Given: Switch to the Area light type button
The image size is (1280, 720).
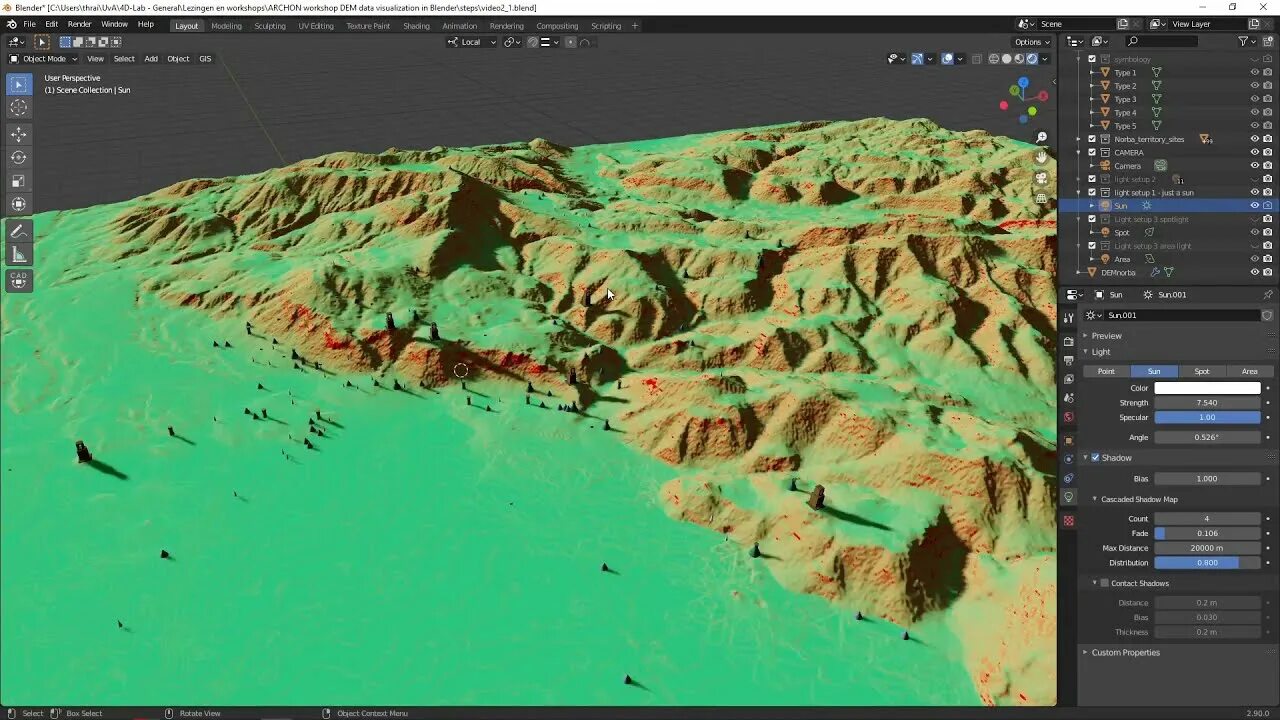Looking at the screenshot, I should (1249, 371).
